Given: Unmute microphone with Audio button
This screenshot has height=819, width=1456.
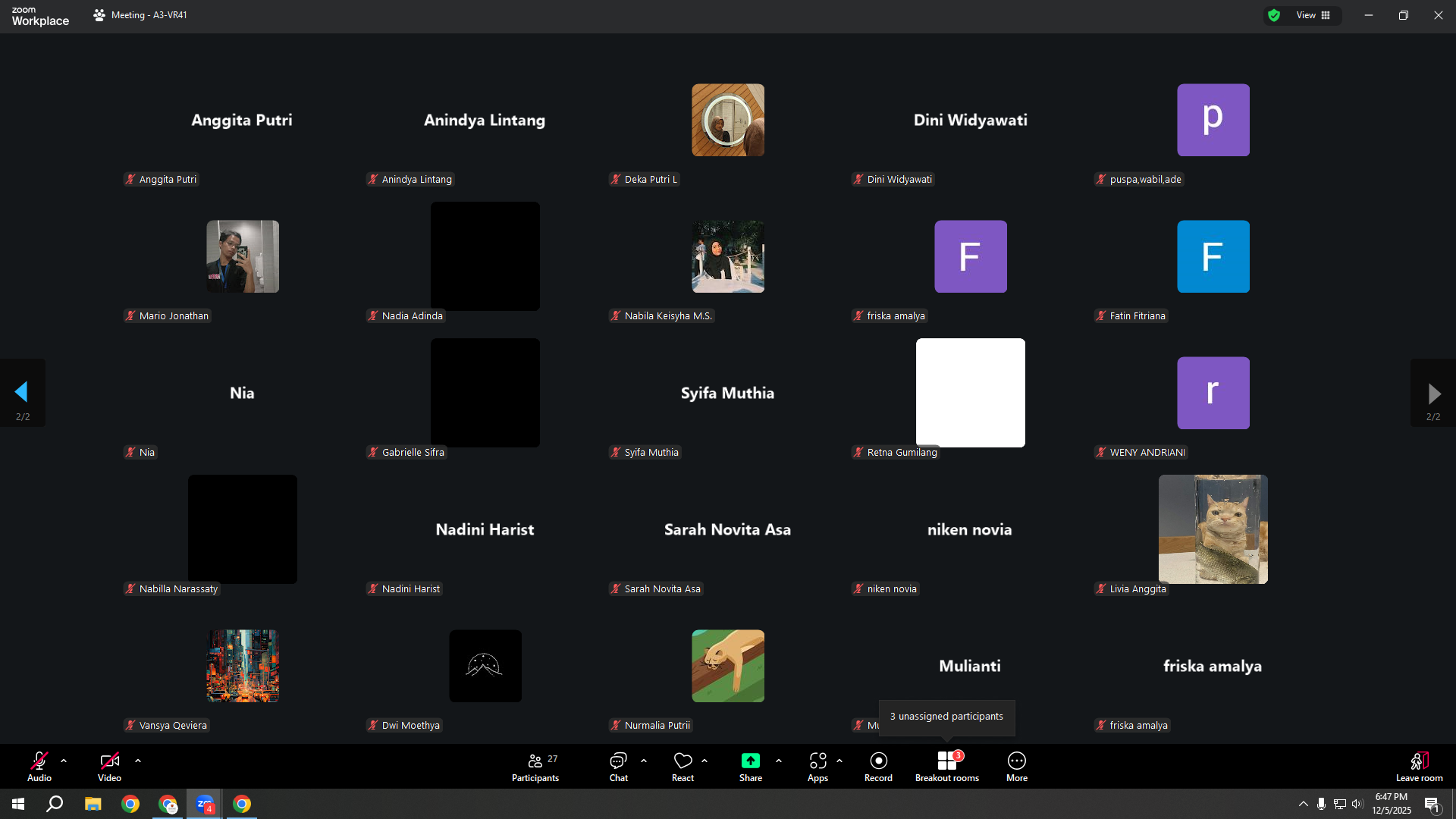Looking at the screenshot, I should (39, 766).
